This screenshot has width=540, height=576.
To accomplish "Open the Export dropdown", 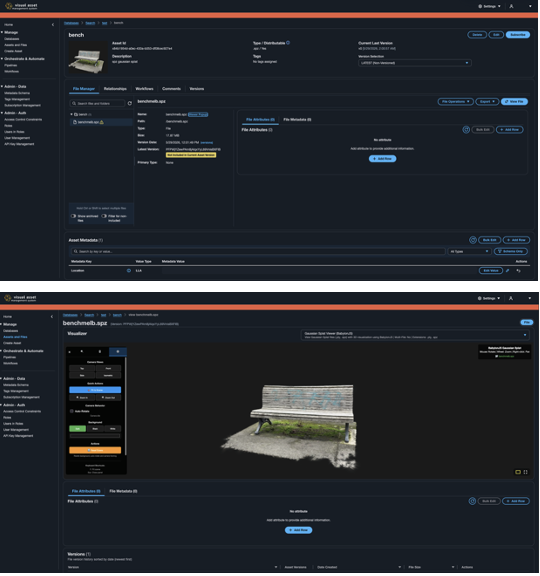I will click(487, 101).
